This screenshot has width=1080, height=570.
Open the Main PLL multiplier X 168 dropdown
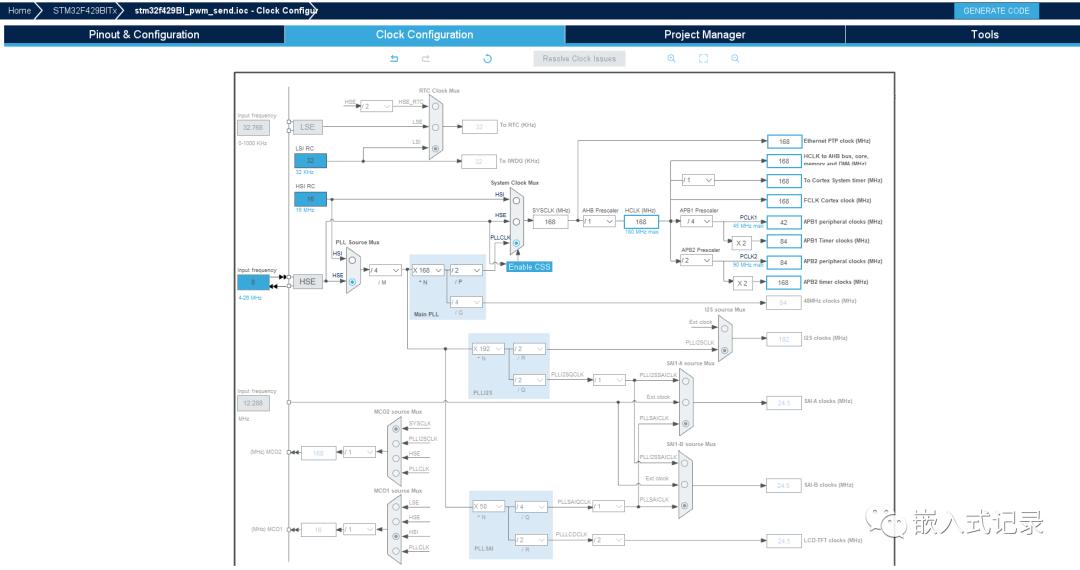428,270
